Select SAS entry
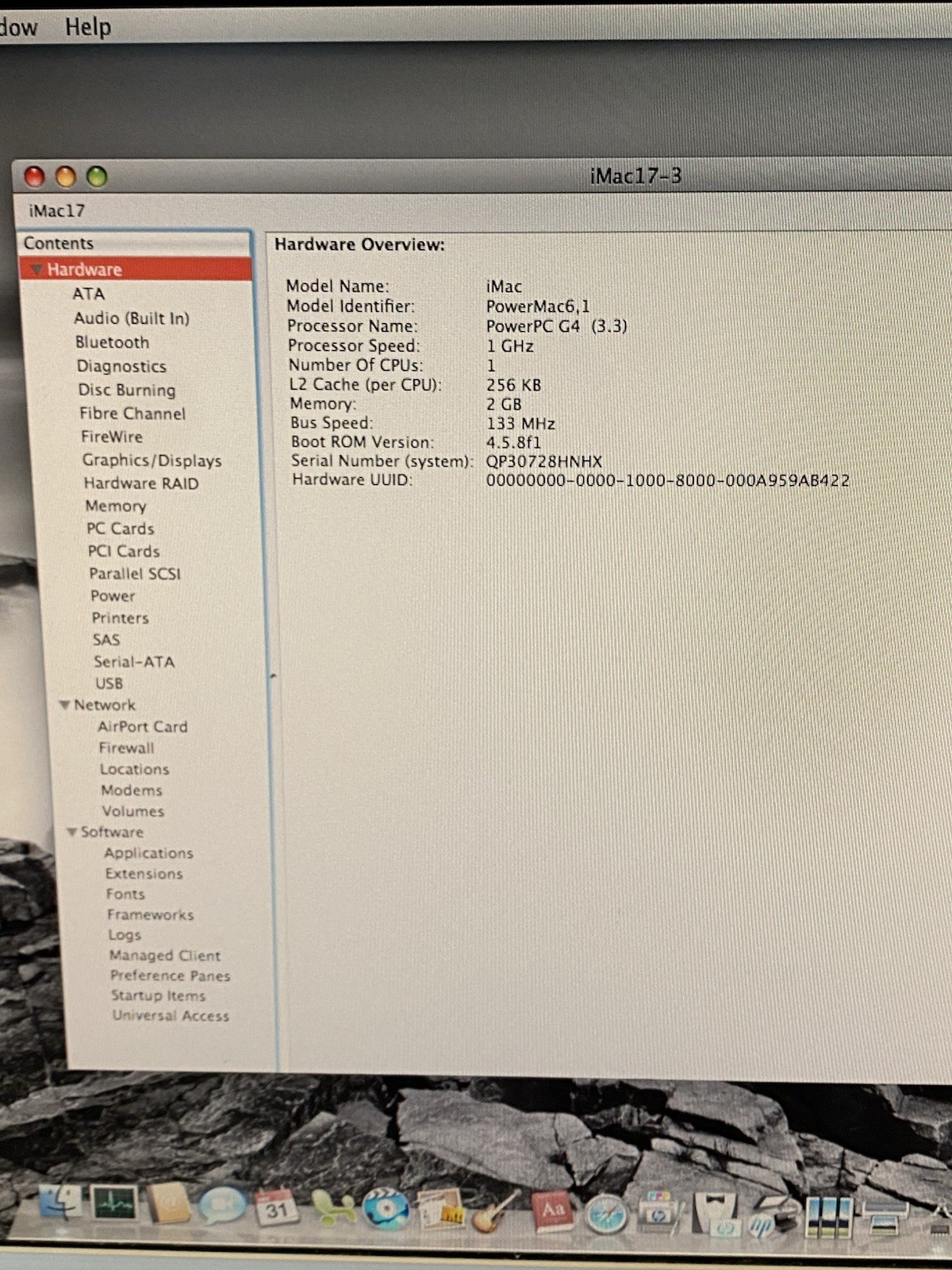Image resolution: width=952 pixels, height=1270 pixels. (106, 640)
